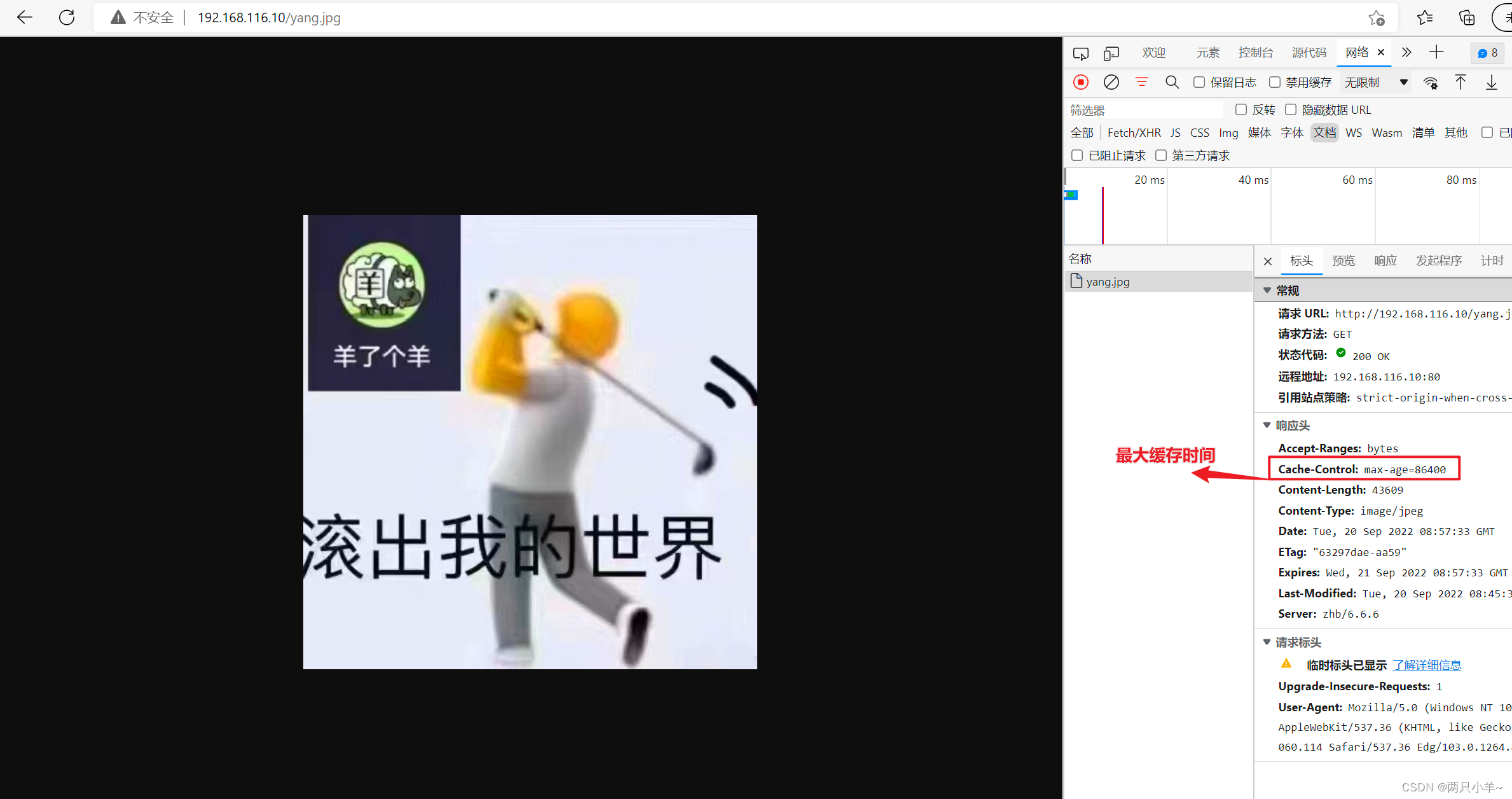The image size is (1512, 799).
Task: Click the import HAR upload arrow
Action: [1460, 82]
